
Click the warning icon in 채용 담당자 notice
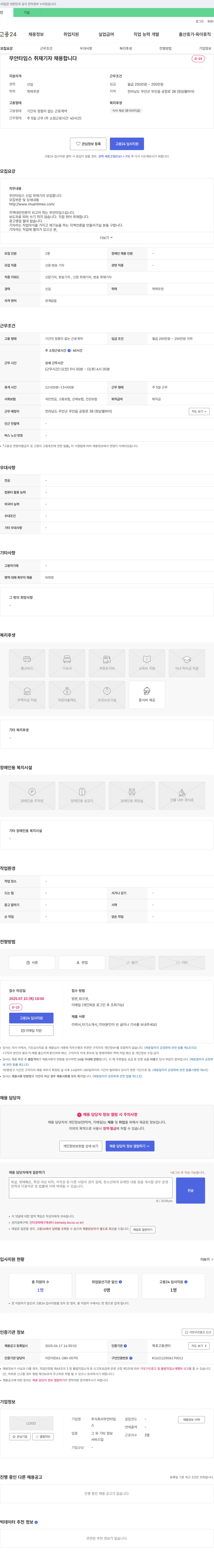pos(79,1115)
